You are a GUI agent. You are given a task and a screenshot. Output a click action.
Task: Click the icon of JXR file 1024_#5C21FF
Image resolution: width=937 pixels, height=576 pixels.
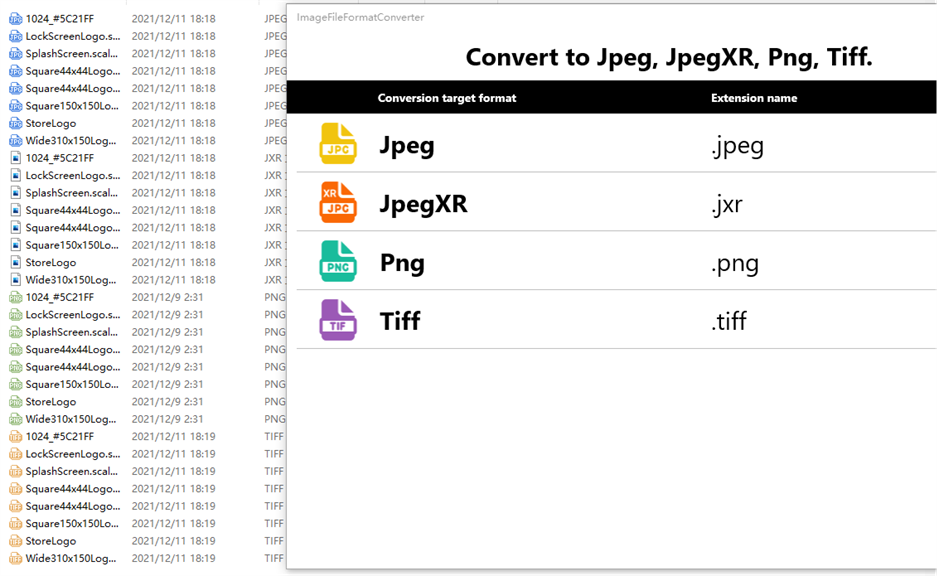16,158
